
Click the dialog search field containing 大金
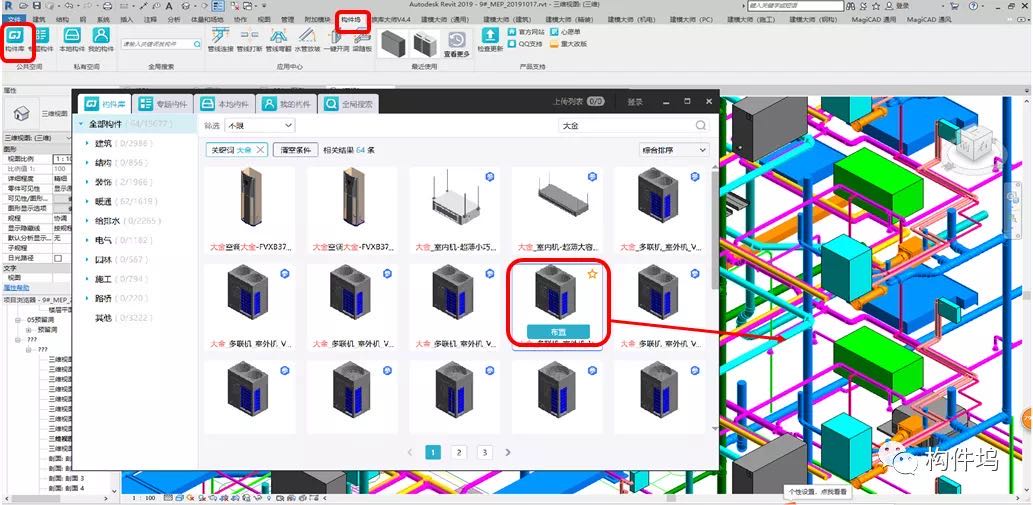click(x=634, y=125)
